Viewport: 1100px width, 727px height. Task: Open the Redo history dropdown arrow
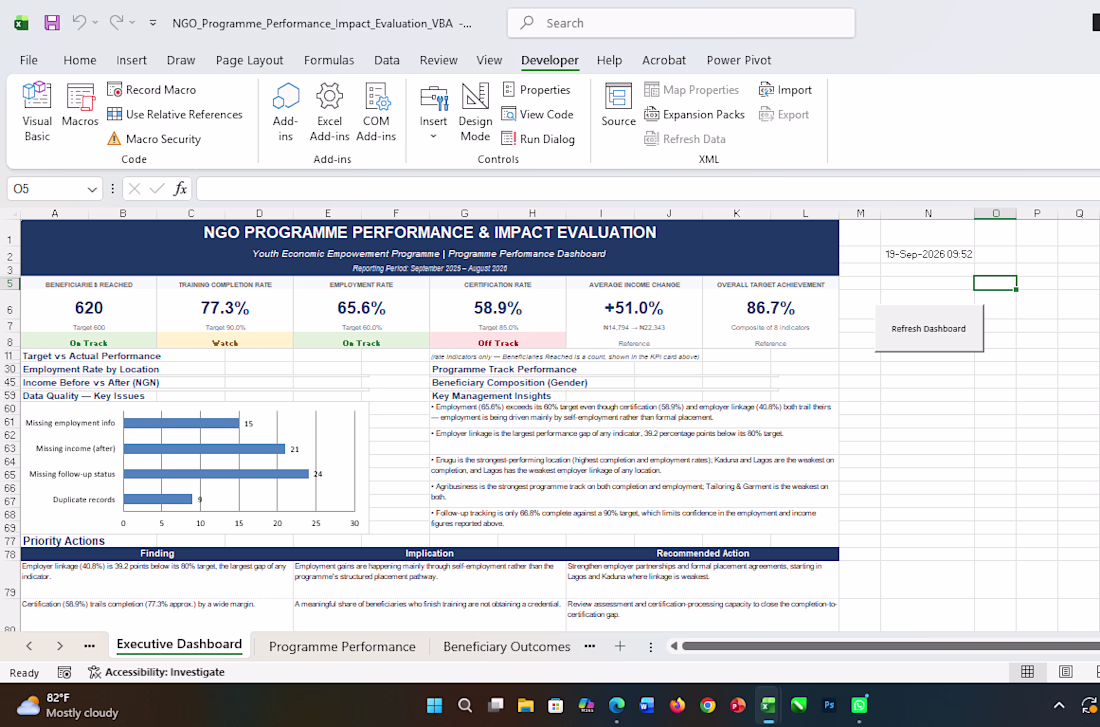[133, 23]
